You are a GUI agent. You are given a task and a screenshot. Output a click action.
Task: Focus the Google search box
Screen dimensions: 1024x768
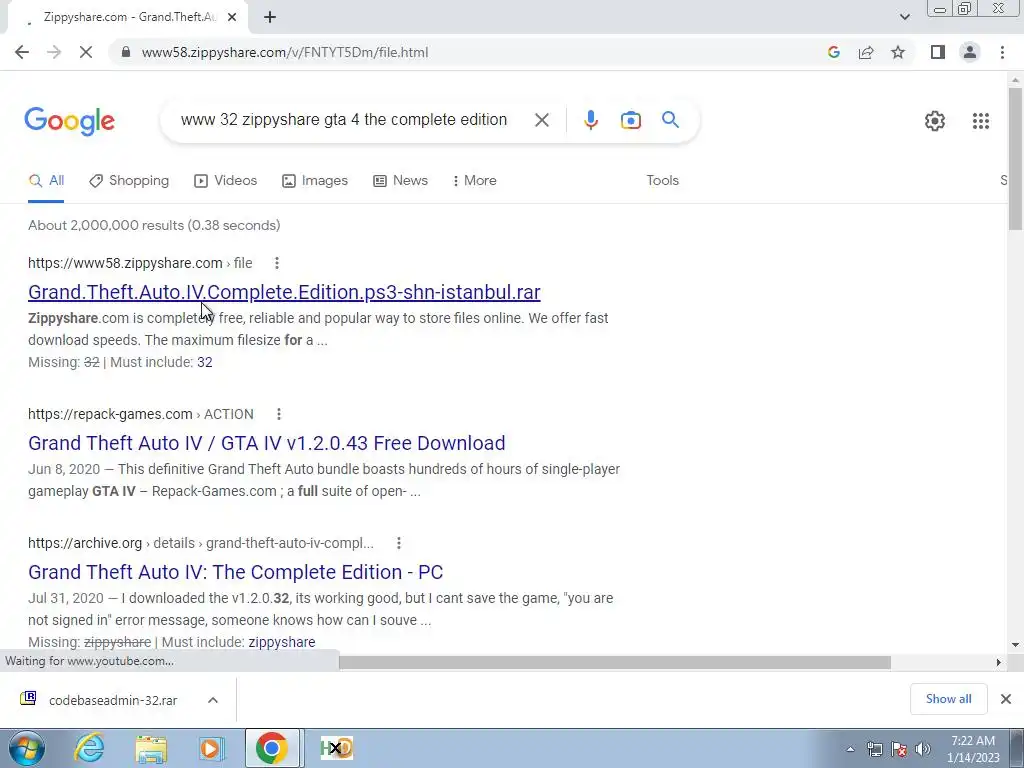click(x=344, y=120)
